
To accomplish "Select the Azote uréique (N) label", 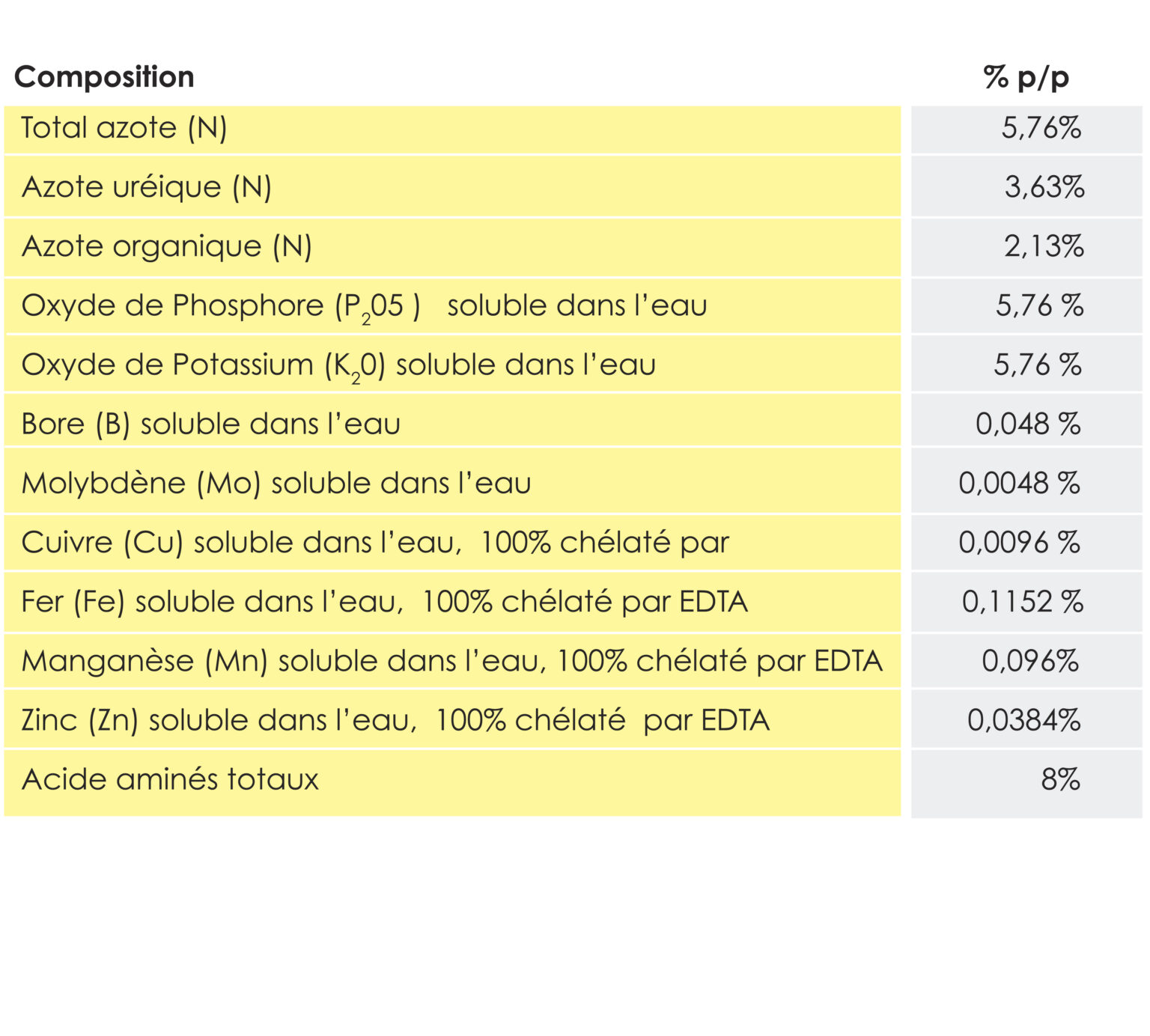I will click(146, 187).
